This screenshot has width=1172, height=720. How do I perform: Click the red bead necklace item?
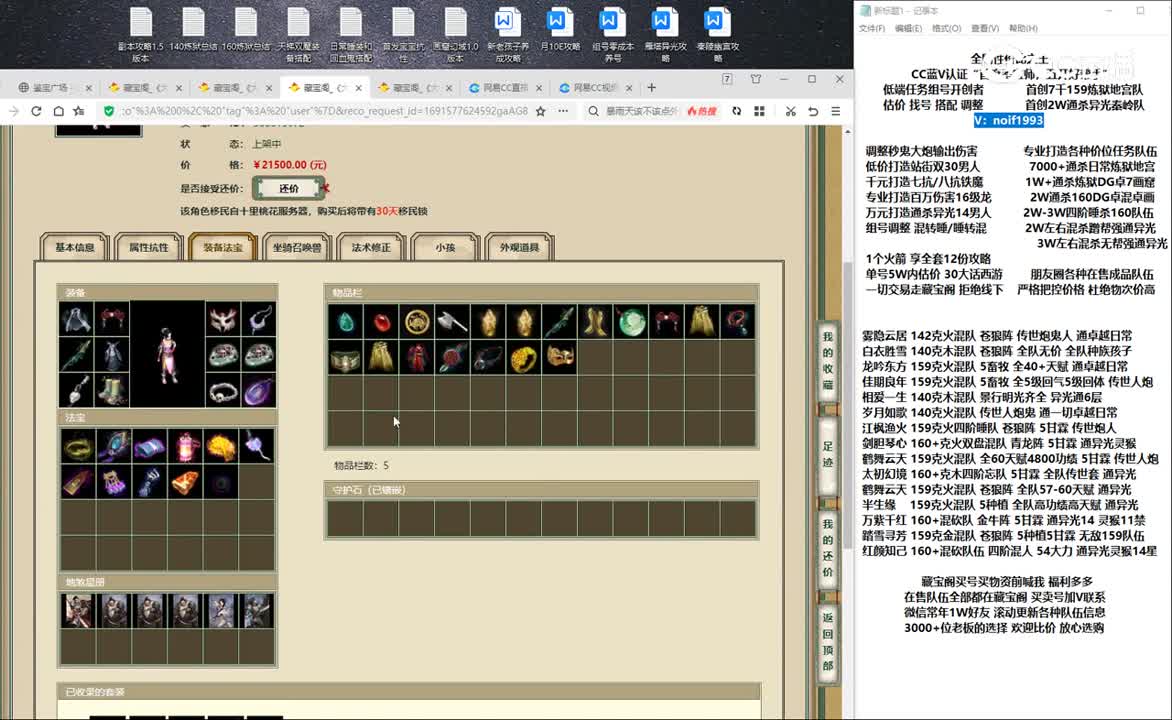738,321
